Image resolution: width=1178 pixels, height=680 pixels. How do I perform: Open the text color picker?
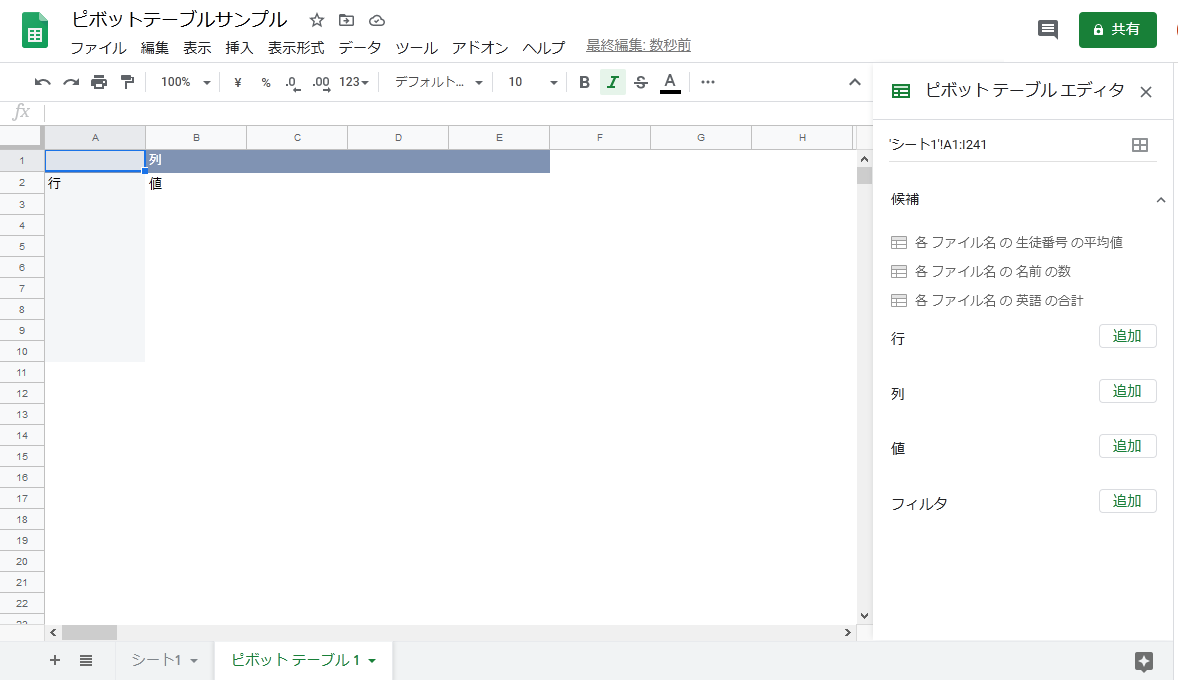pos(670,82)
